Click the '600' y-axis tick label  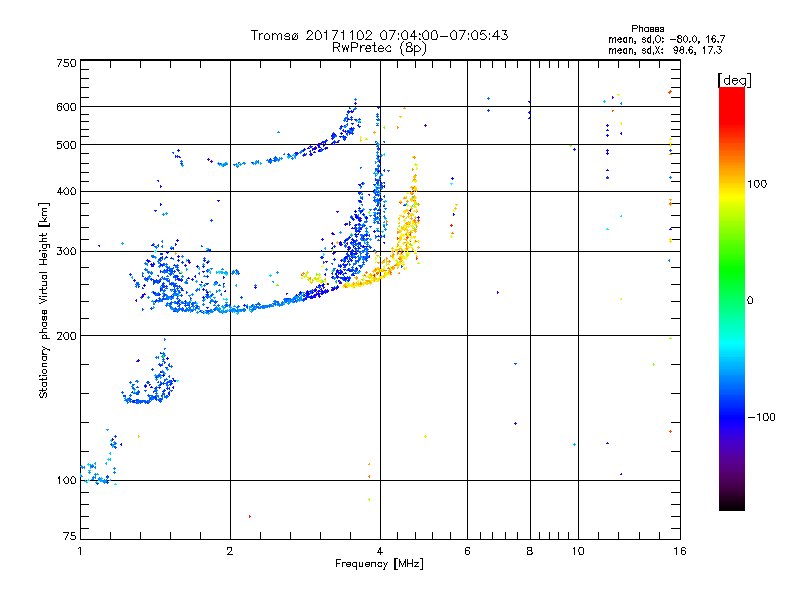66,107
